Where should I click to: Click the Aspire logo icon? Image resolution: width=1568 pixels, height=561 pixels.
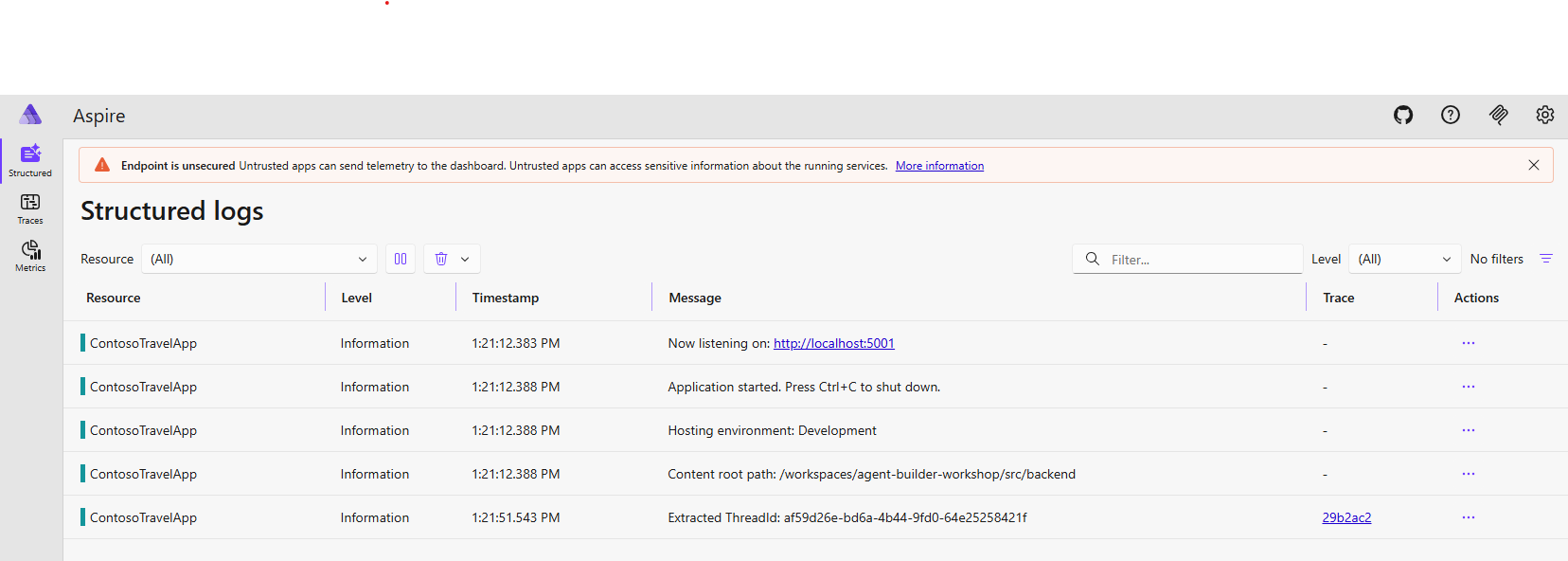30,115
